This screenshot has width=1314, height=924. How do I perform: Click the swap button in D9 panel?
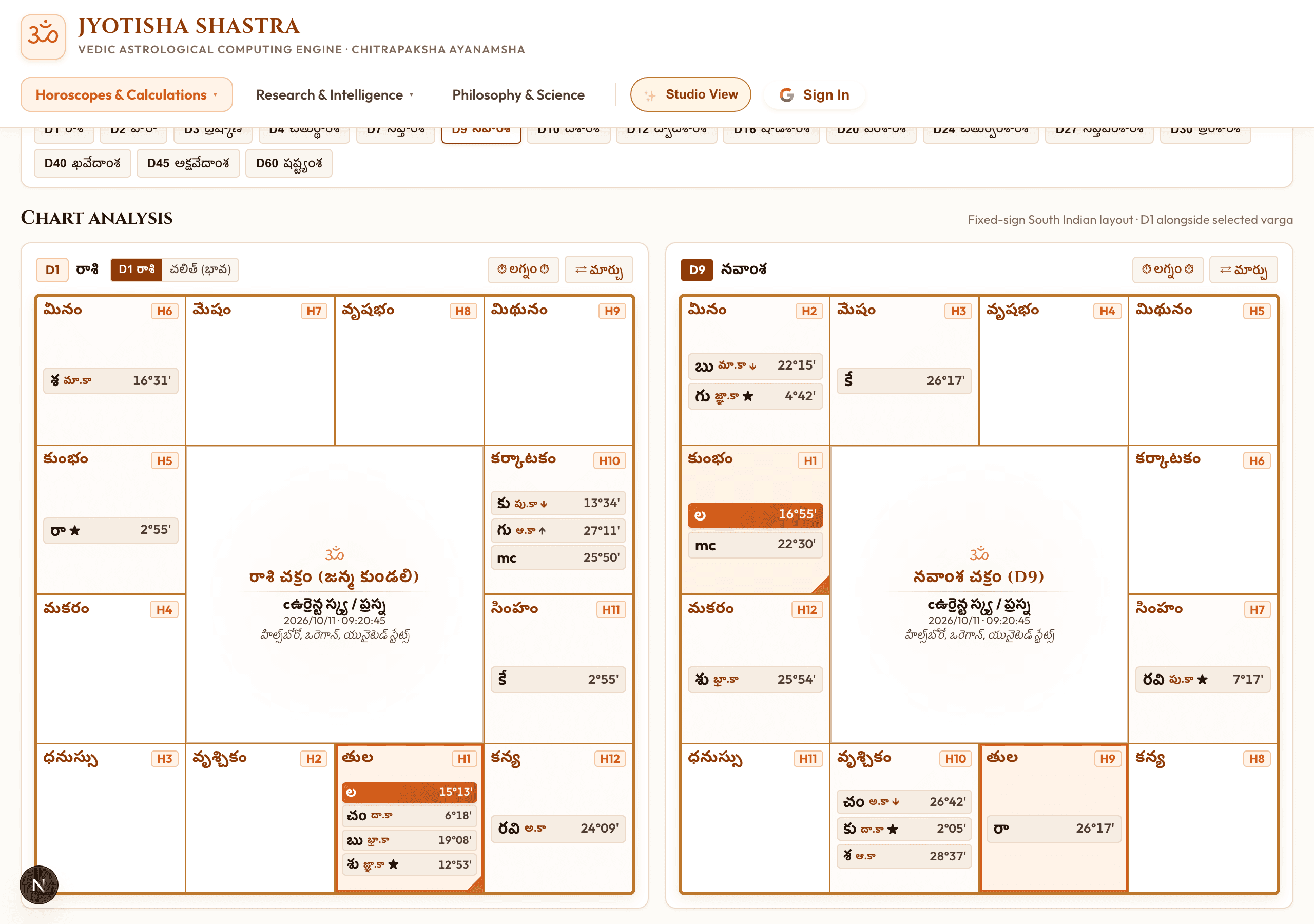(x=1244, y=269)
